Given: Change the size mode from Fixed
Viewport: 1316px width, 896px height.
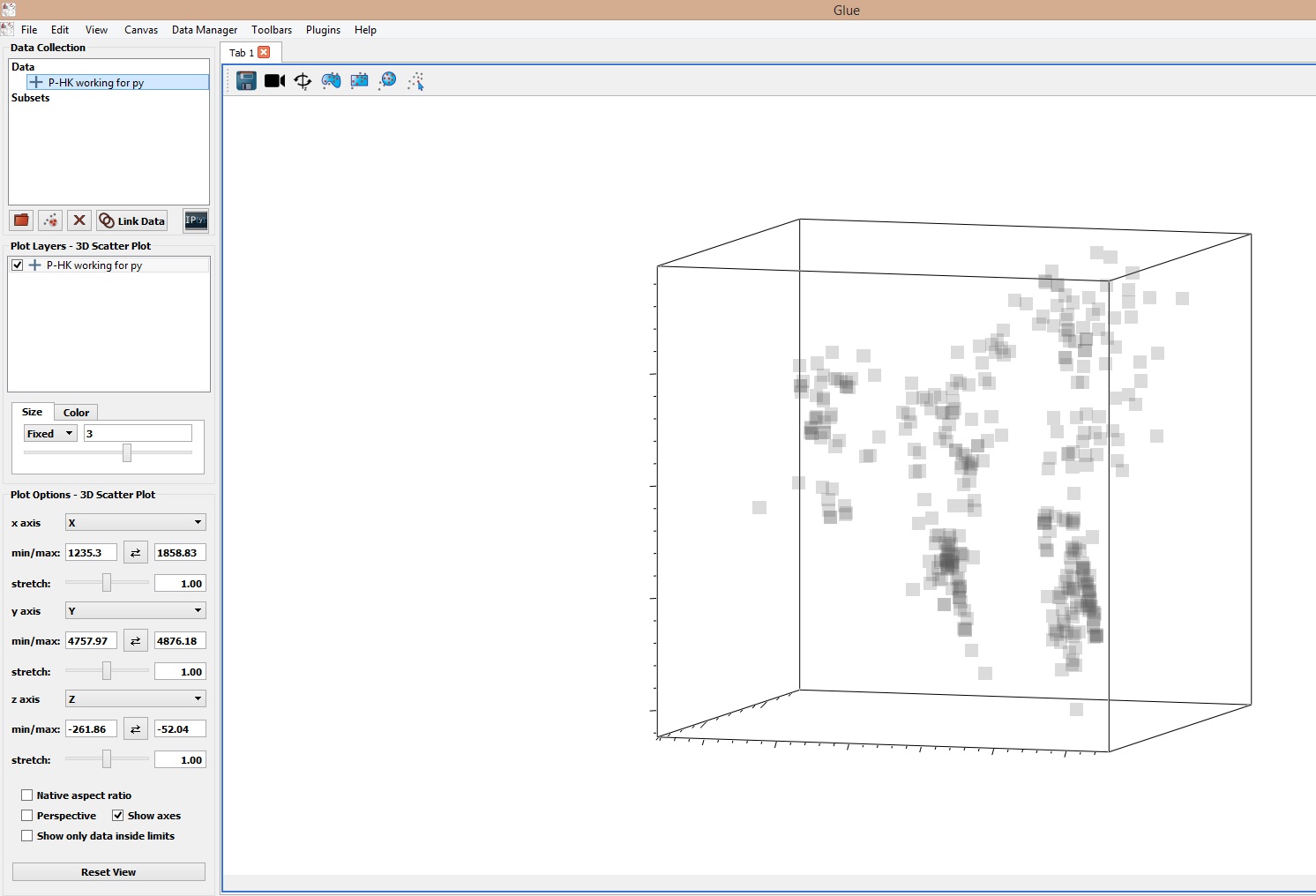Looking at the screenshot, I should click(49, 433).
